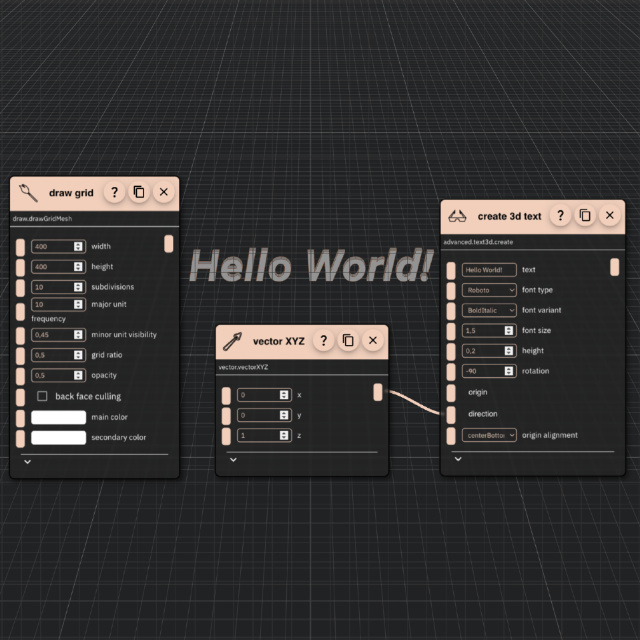Viewport: 640px width, 640px height.
Task: Open the main color swatch
Action: click(58, 417)
